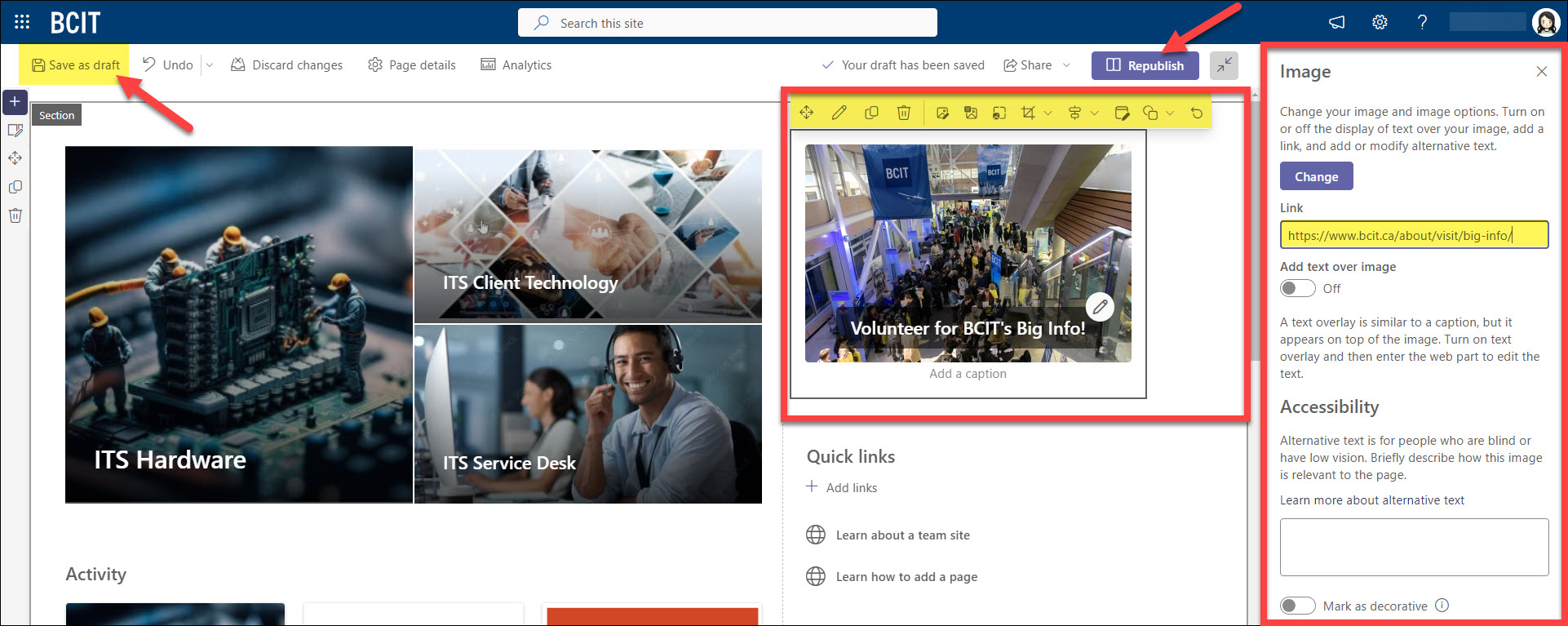1568x626 pixels.
Task: Open the megaphone feedback icon in header
Action: pyautogui.click(x=1336, y=22)
